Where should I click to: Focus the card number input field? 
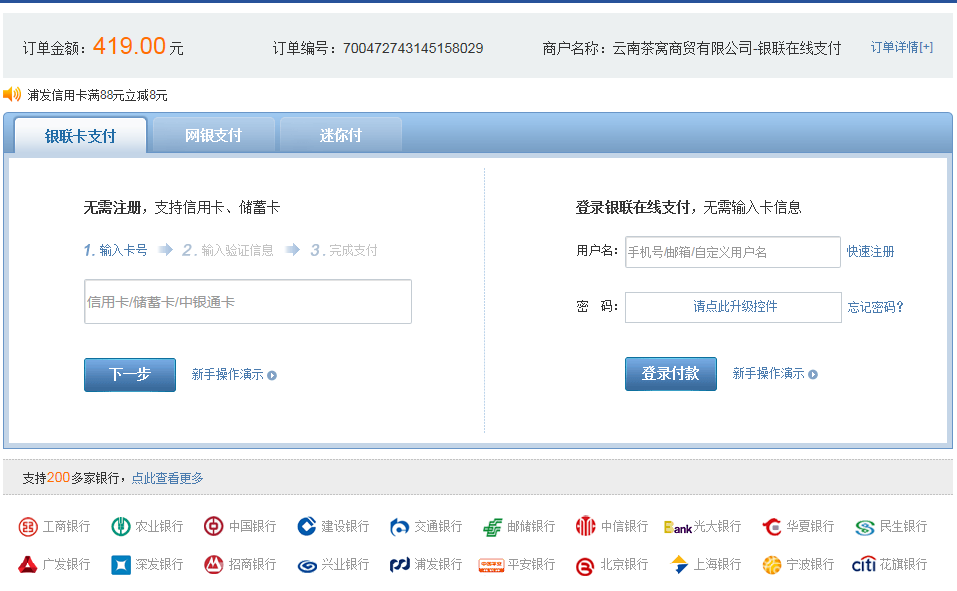point(247,302)
